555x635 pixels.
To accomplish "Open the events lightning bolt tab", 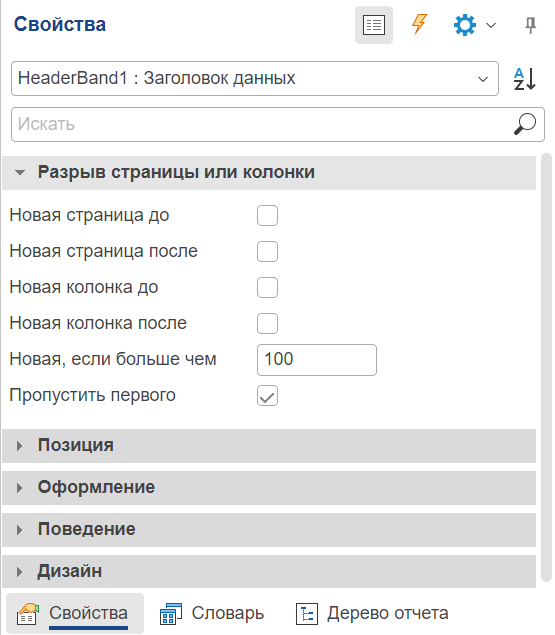I will pos(419,25).
